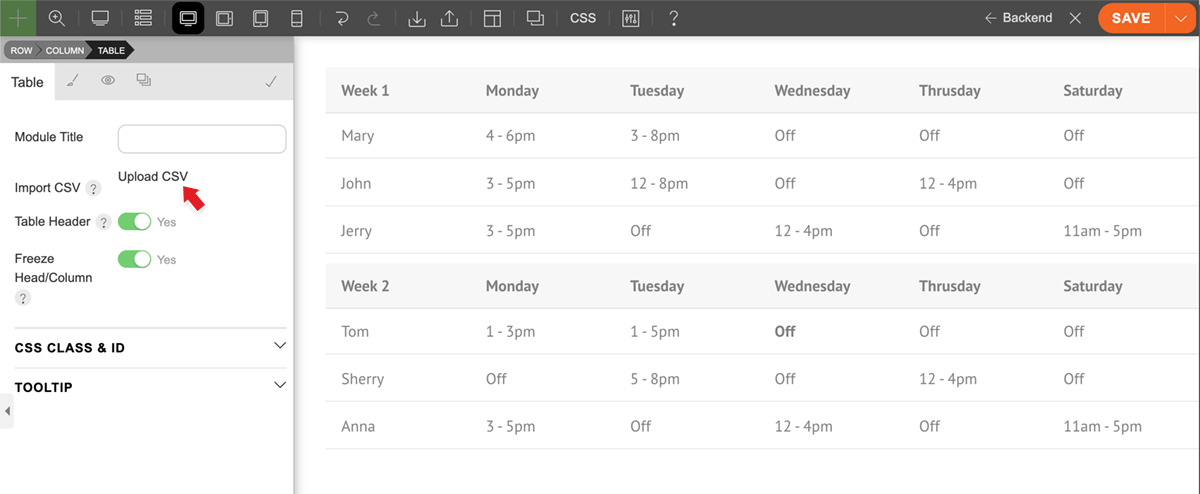1200x494 pixels.
Task: Select COLUMN in the breadcrumb
Action: click(x=64, y=50)
